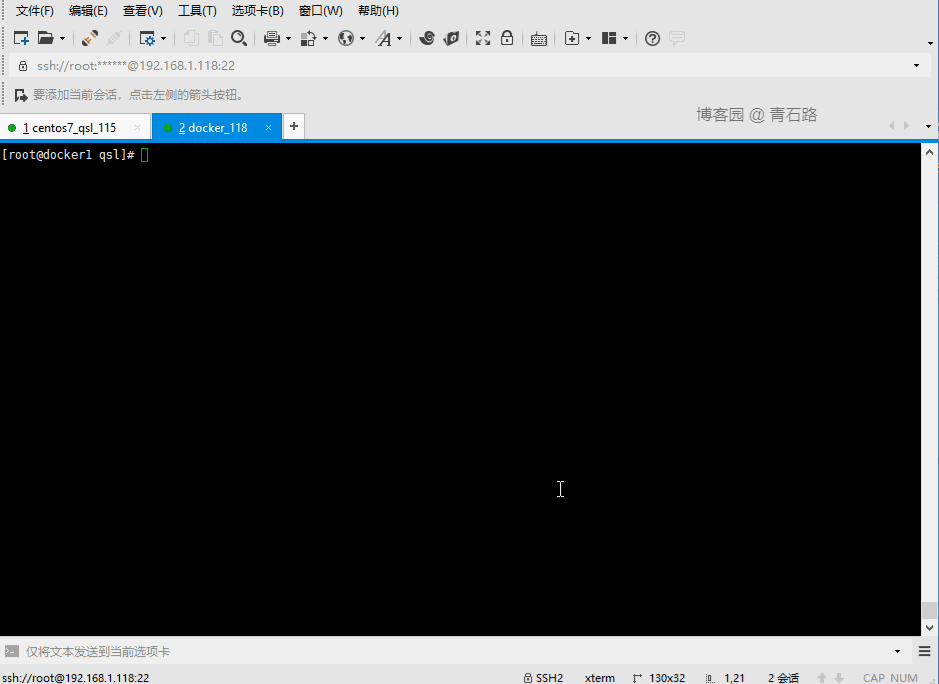Click the globe encoding icon
Viewport: 939px width, 684px height.
[x=346, y=38]
